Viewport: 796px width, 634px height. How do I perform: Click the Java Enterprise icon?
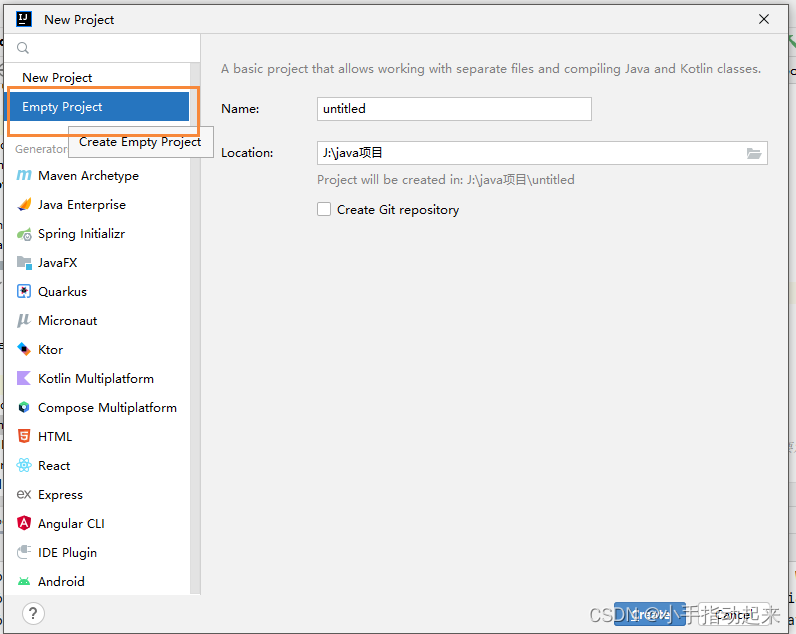24,205
